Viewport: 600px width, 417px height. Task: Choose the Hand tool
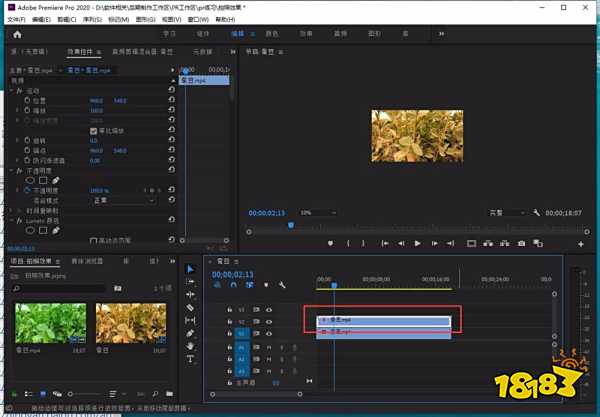191,345
